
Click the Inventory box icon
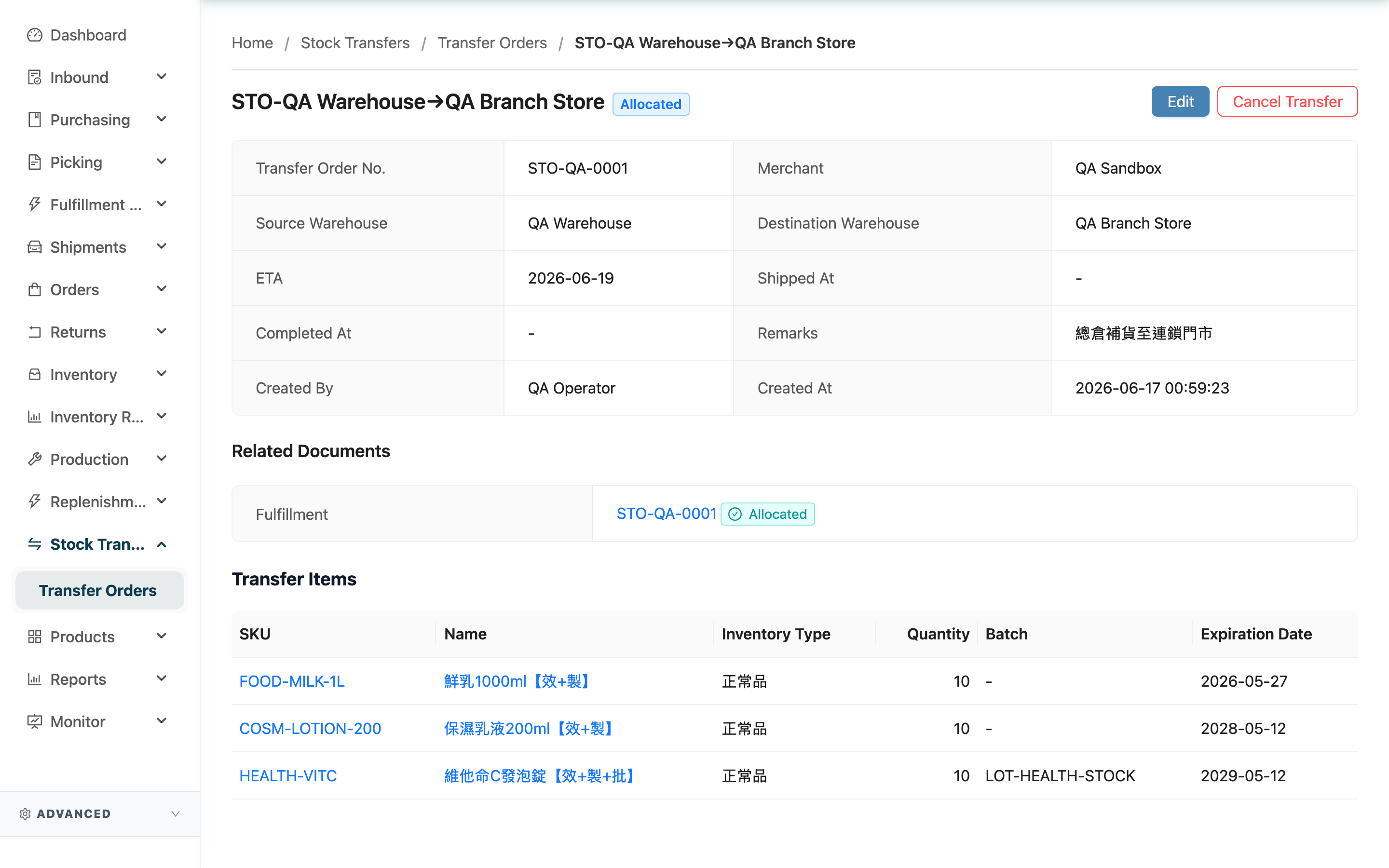pyautogui.click(x=34, y=375)
